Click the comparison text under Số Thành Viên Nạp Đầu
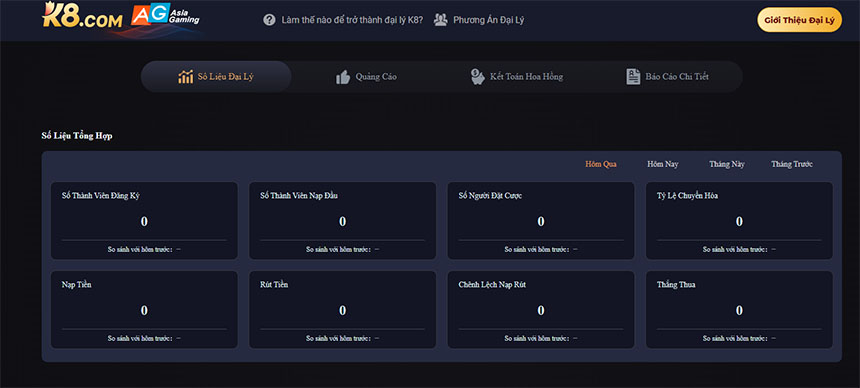Screen dimensions: 860x388 pos(343,249)
